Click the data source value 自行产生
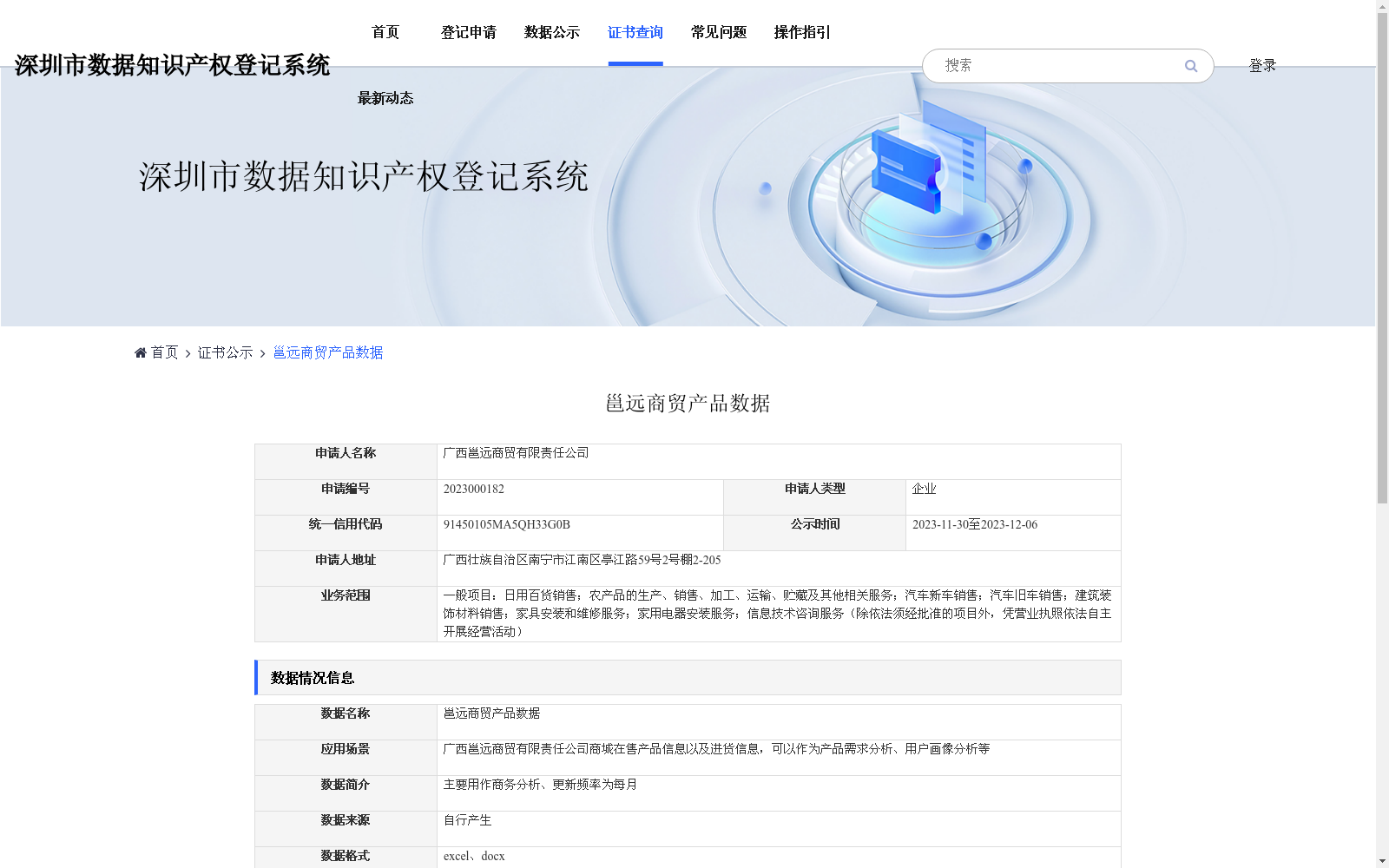This screenshot has height=868, width=1389. [467, 820]
